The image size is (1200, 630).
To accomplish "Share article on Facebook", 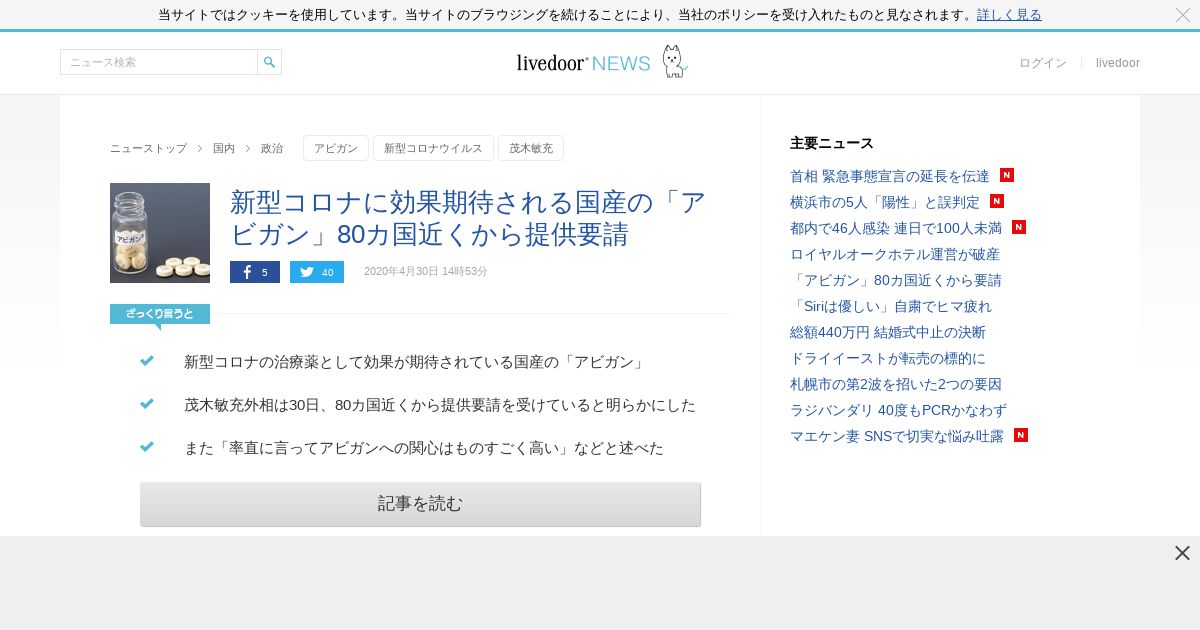I will (255, 272).
